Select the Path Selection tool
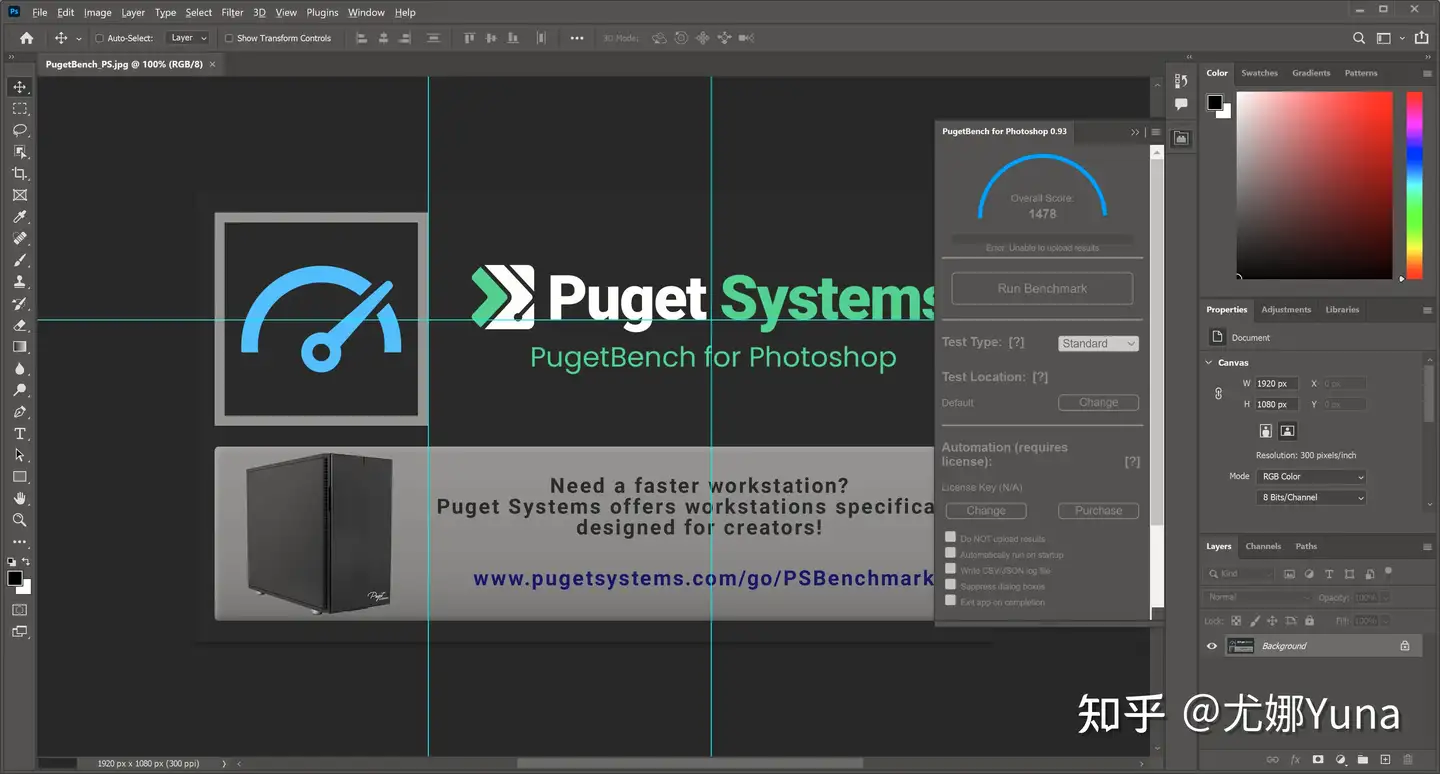Screen dimensions: 1440x774 pos(19,455)
